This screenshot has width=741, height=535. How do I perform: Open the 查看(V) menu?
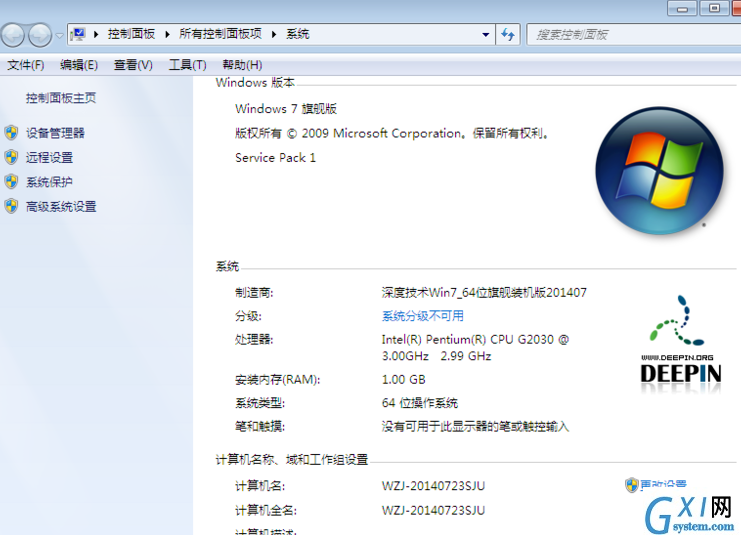(133, 65)
